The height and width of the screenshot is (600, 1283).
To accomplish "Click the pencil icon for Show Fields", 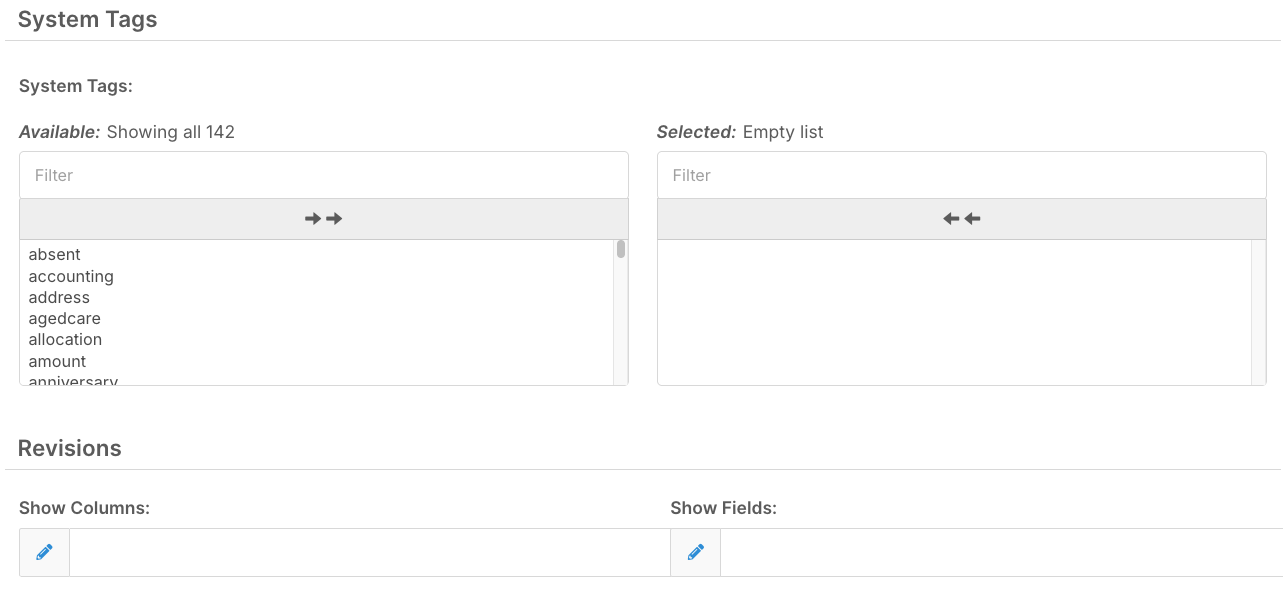I will pyautogui.click(x=696, y=552).
